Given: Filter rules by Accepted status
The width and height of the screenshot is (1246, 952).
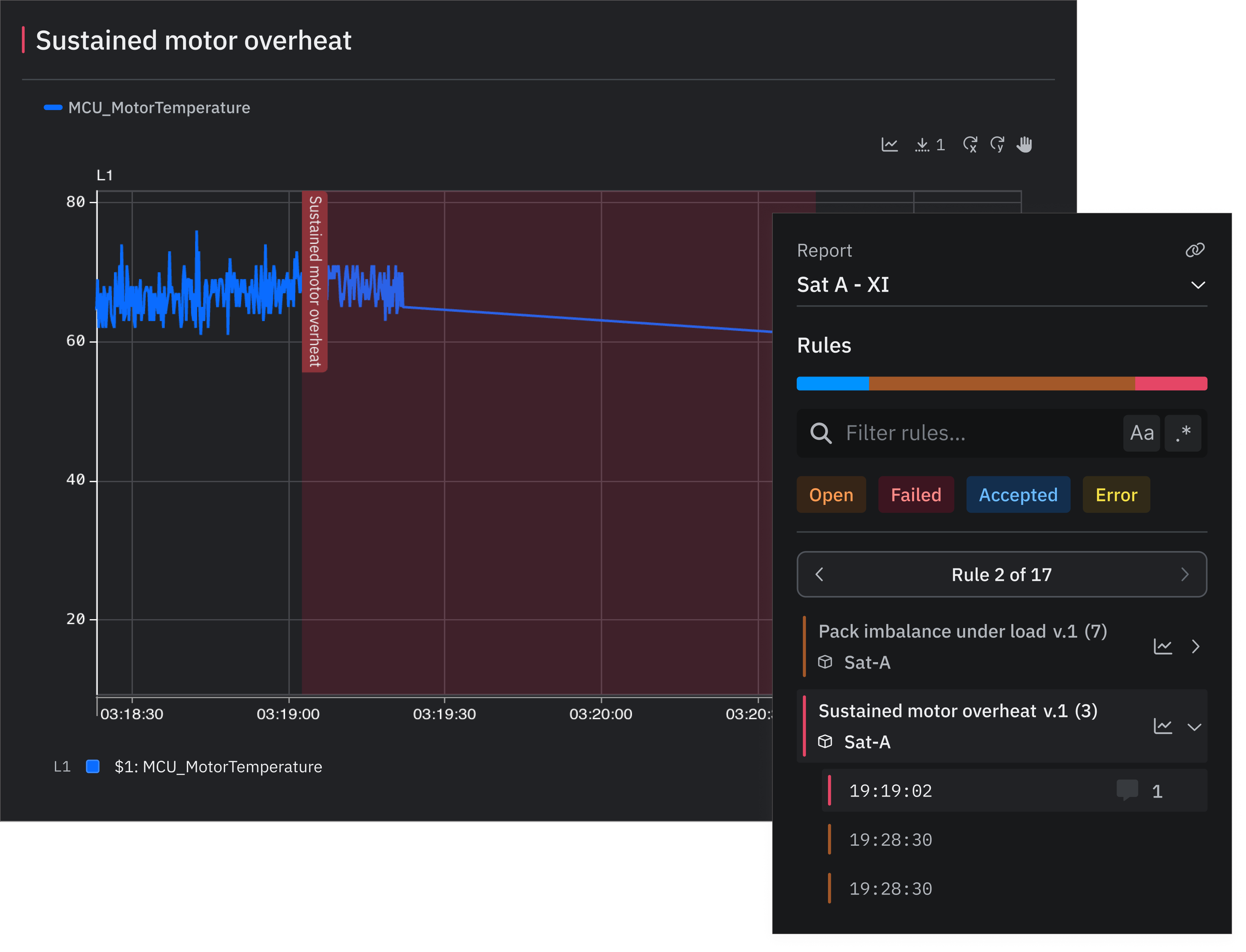Looking at the screenshot, I should point(1018,495).
